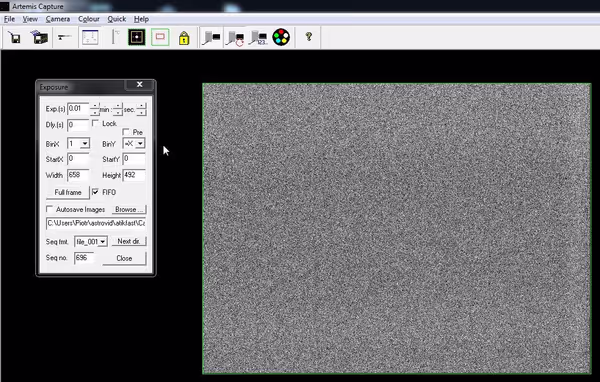
Task: Click the save image toolbar icon
Action: 15,38
